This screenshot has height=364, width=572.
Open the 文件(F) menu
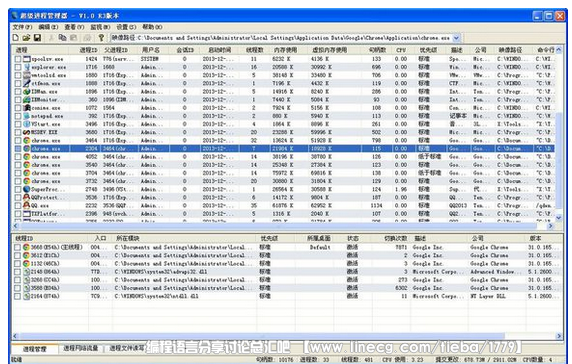(x=22, y=27)
